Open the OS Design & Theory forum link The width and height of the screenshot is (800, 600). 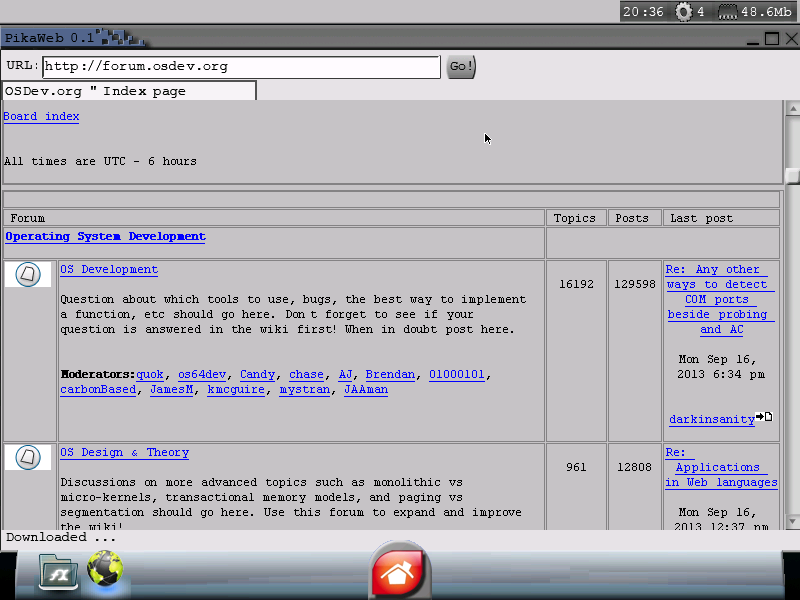click(x=124, y=453)
